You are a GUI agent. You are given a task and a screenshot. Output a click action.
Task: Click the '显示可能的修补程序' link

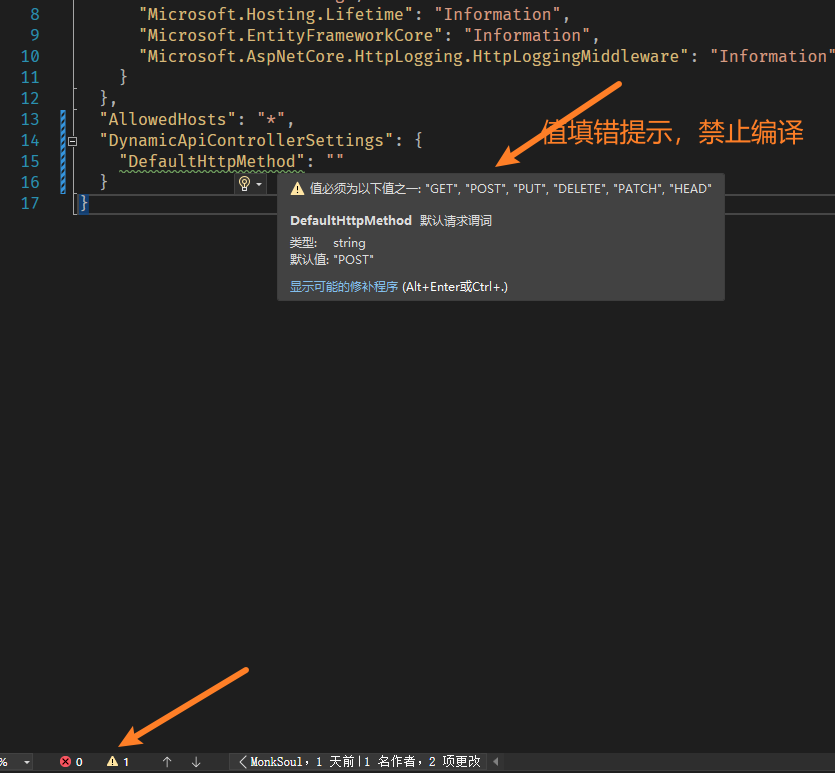click(x=344, y=287)
